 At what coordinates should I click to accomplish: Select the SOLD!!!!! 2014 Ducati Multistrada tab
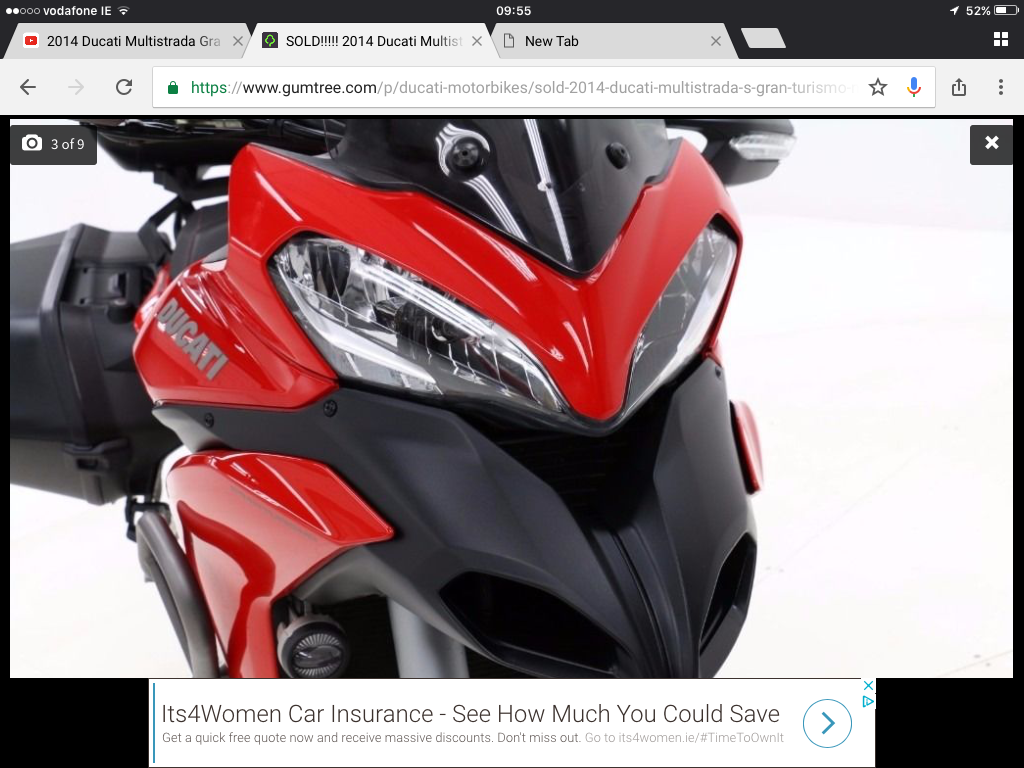(370, 41)
